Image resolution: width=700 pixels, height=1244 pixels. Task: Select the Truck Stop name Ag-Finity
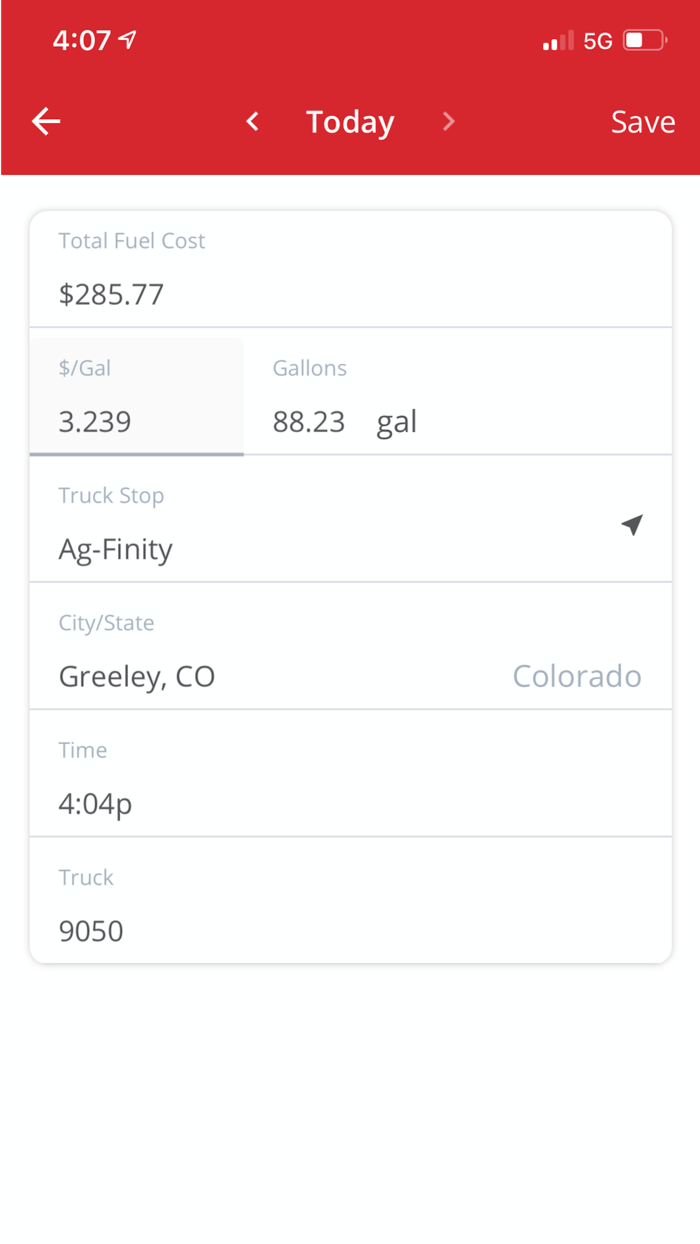click(115, 549)
